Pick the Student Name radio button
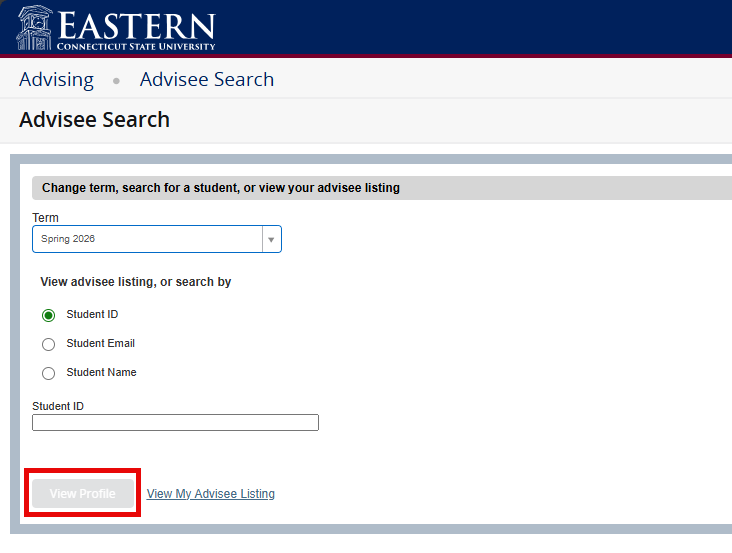732x553 pixels. (48, 373)
